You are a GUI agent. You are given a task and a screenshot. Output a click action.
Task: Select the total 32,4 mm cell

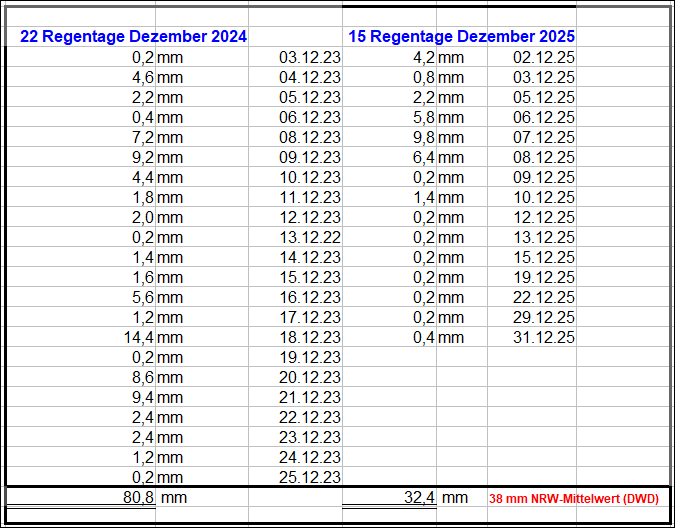tap(418, 497)
